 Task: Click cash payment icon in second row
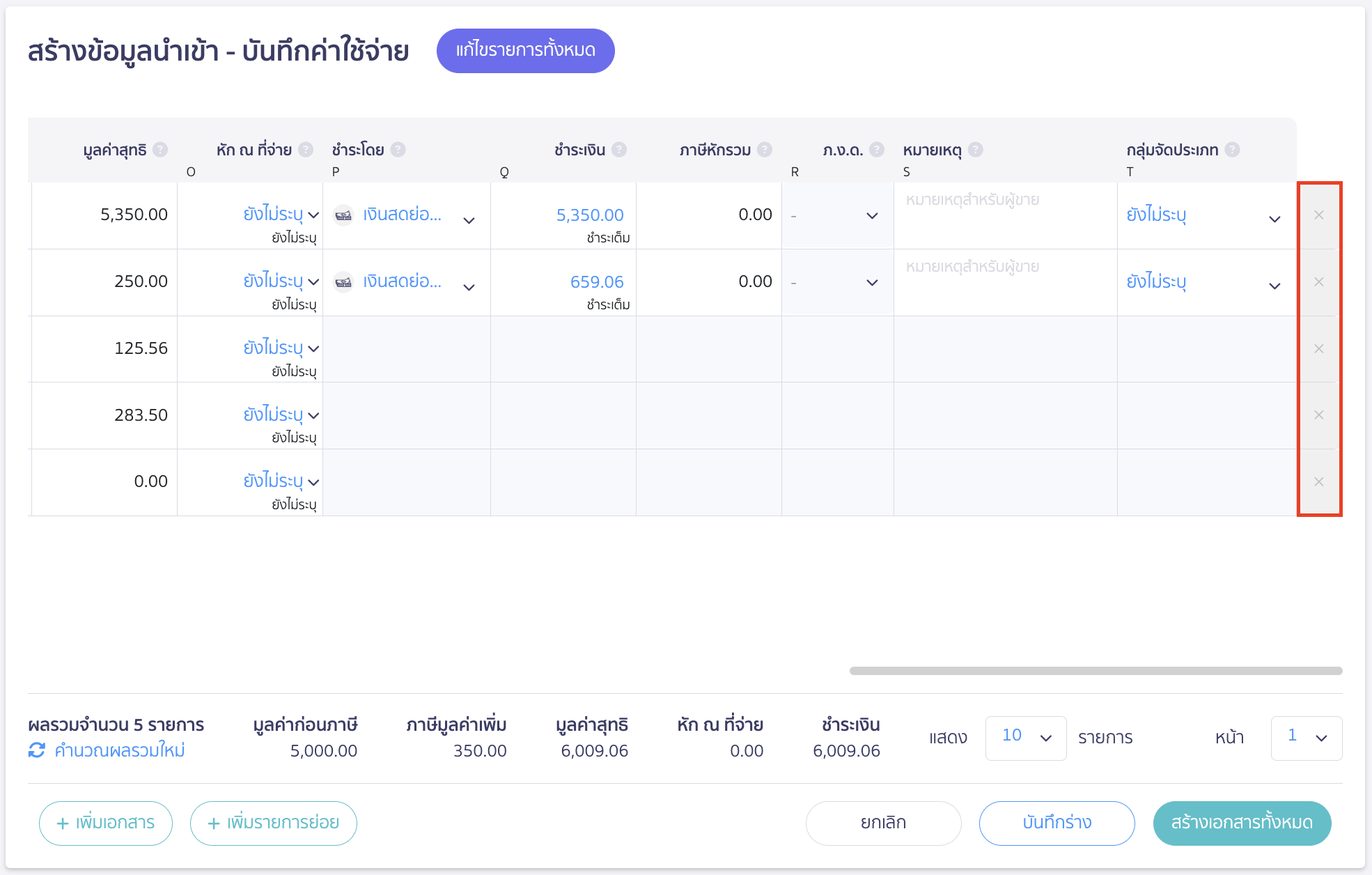(x=344, y=282)
